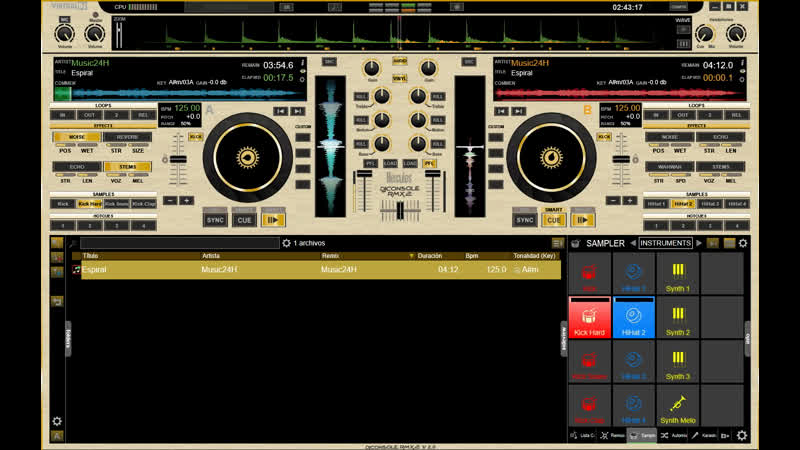Jump to next track on deck B

tap(518, 111)
